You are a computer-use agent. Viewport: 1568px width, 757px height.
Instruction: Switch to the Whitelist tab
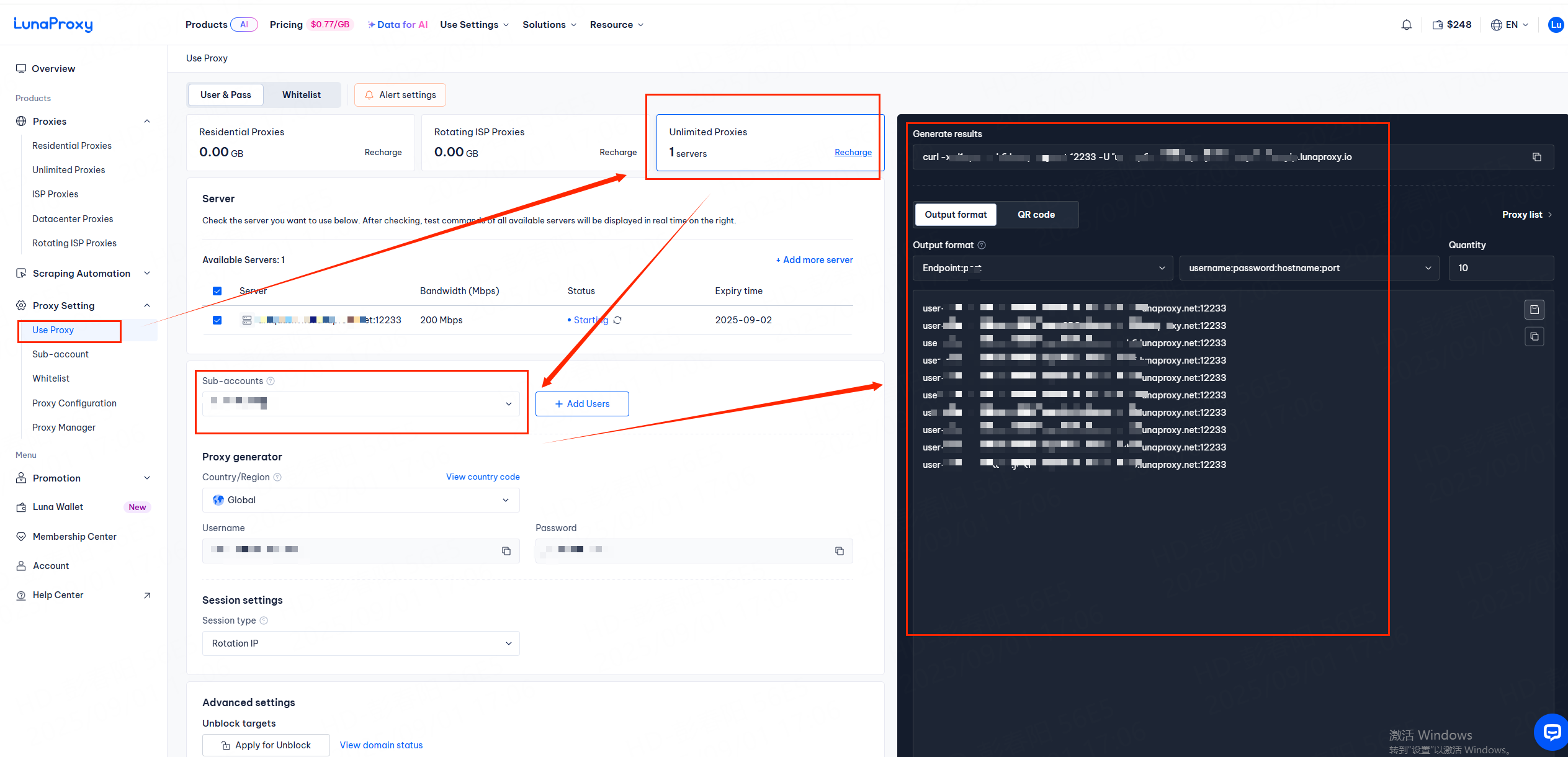tap(301, 95)
